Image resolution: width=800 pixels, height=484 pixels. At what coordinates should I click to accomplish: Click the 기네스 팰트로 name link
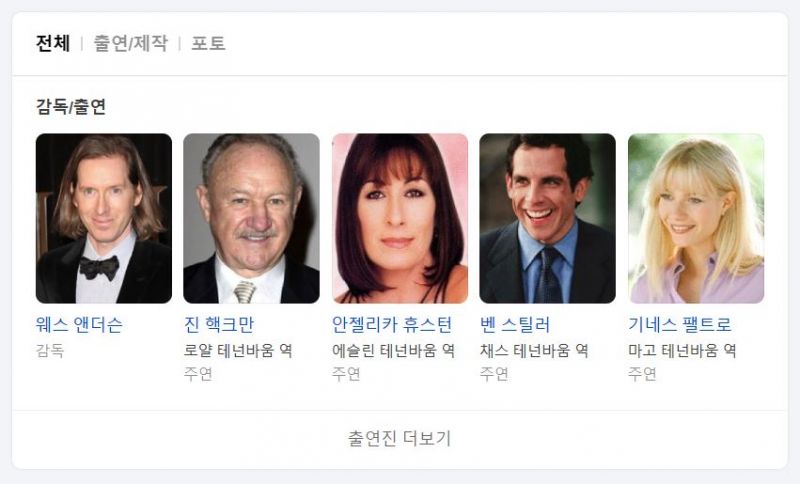pos(680,324)
